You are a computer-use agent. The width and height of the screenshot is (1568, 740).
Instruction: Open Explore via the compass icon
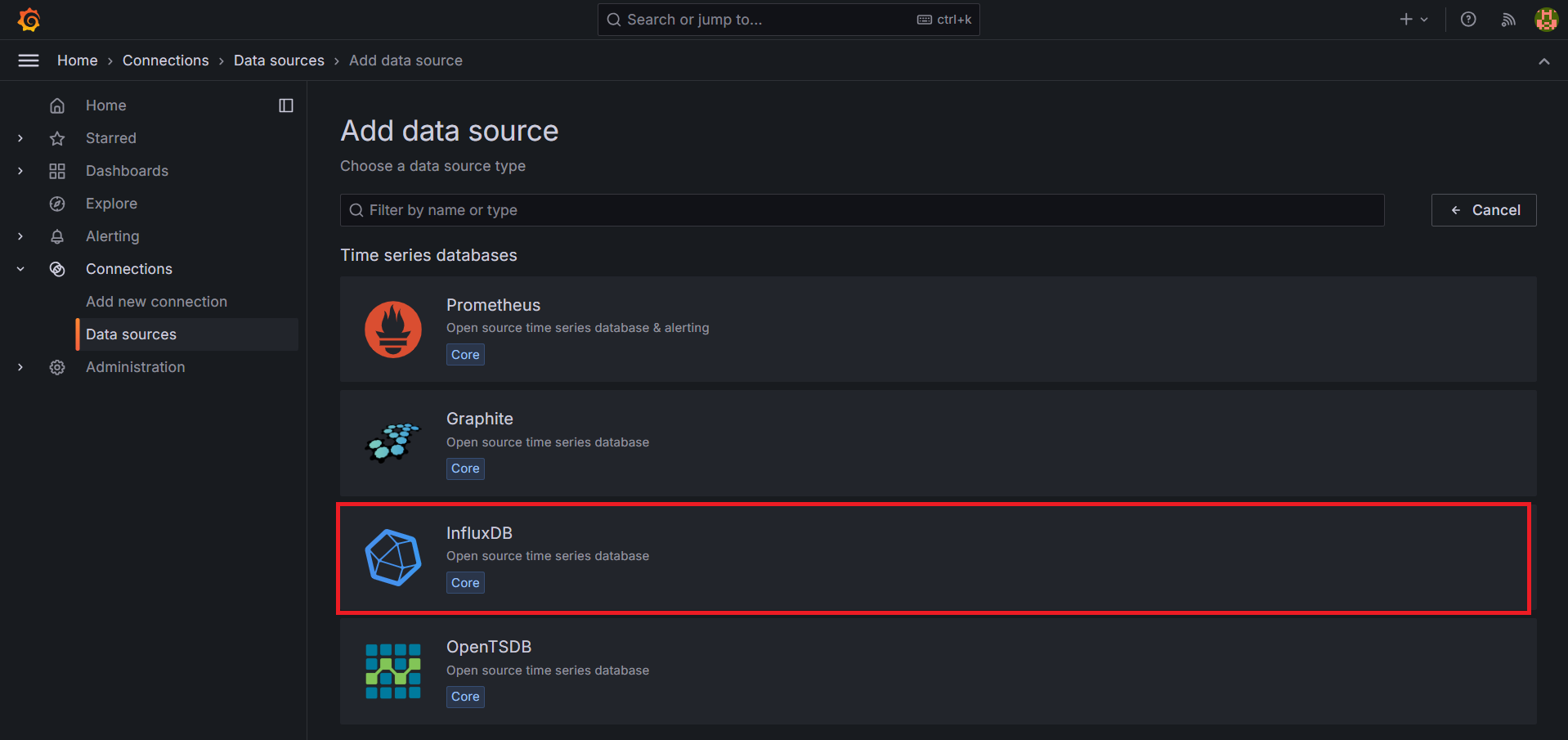56,203
